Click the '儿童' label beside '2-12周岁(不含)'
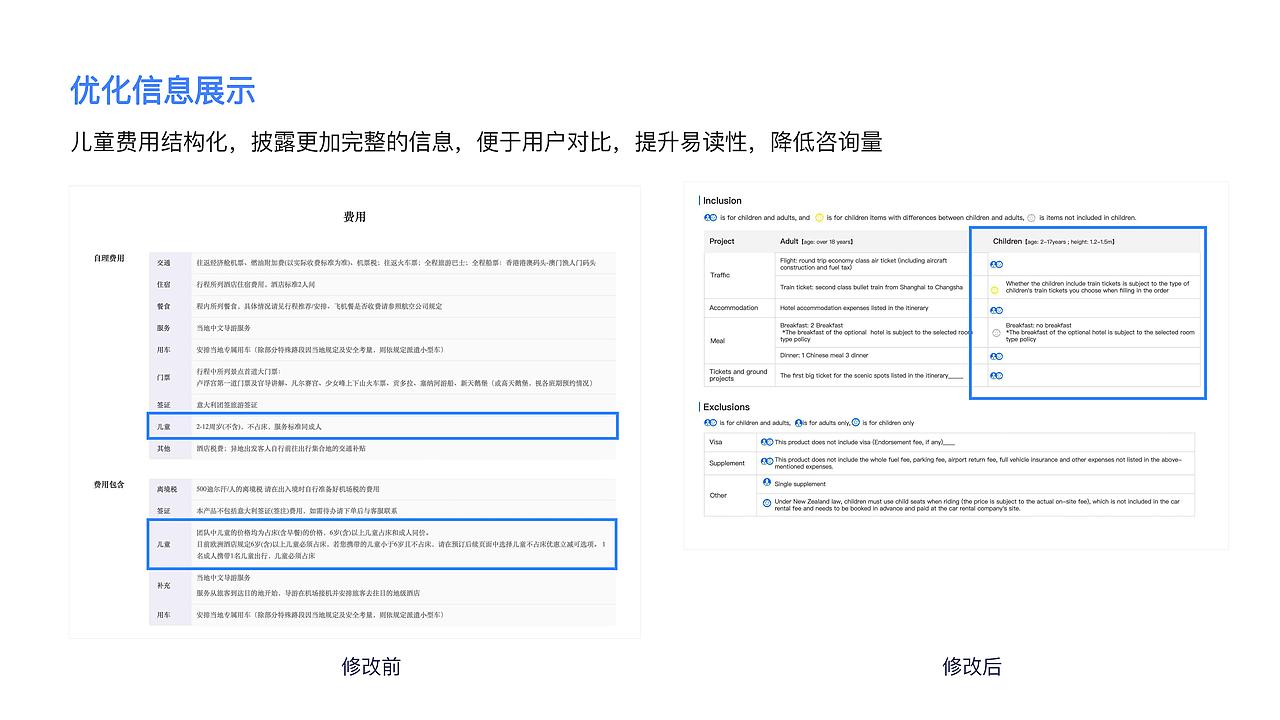Viewport: 1280px width, 720px height. tap(163, 427)
